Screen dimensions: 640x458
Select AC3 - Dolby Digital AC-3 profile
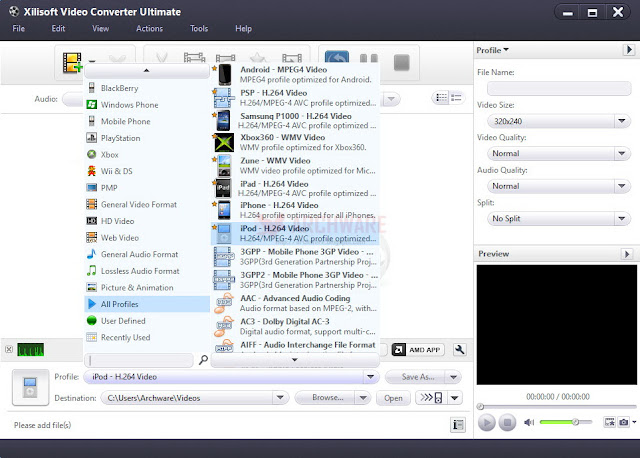(295, 326)
